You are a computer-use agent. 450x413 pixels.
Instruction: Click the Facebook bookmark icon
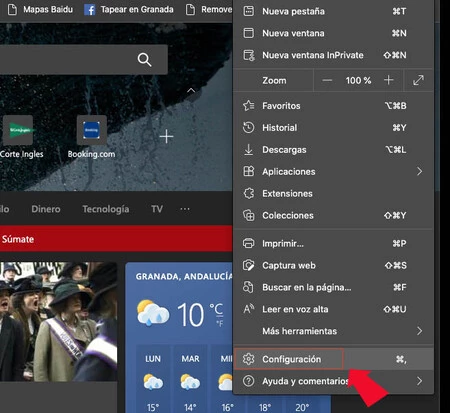89,10
